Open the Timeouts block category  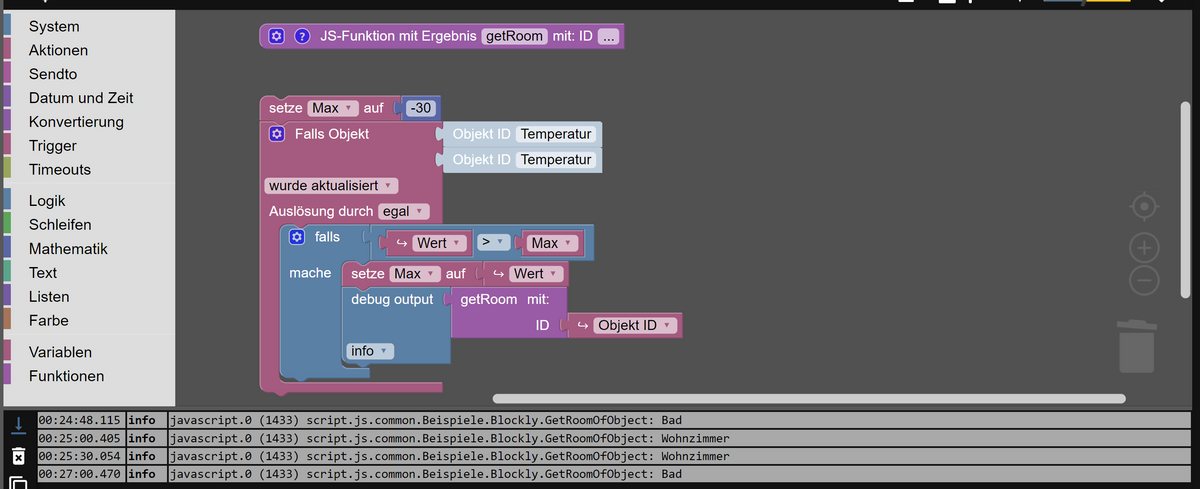tap(60, 170)
